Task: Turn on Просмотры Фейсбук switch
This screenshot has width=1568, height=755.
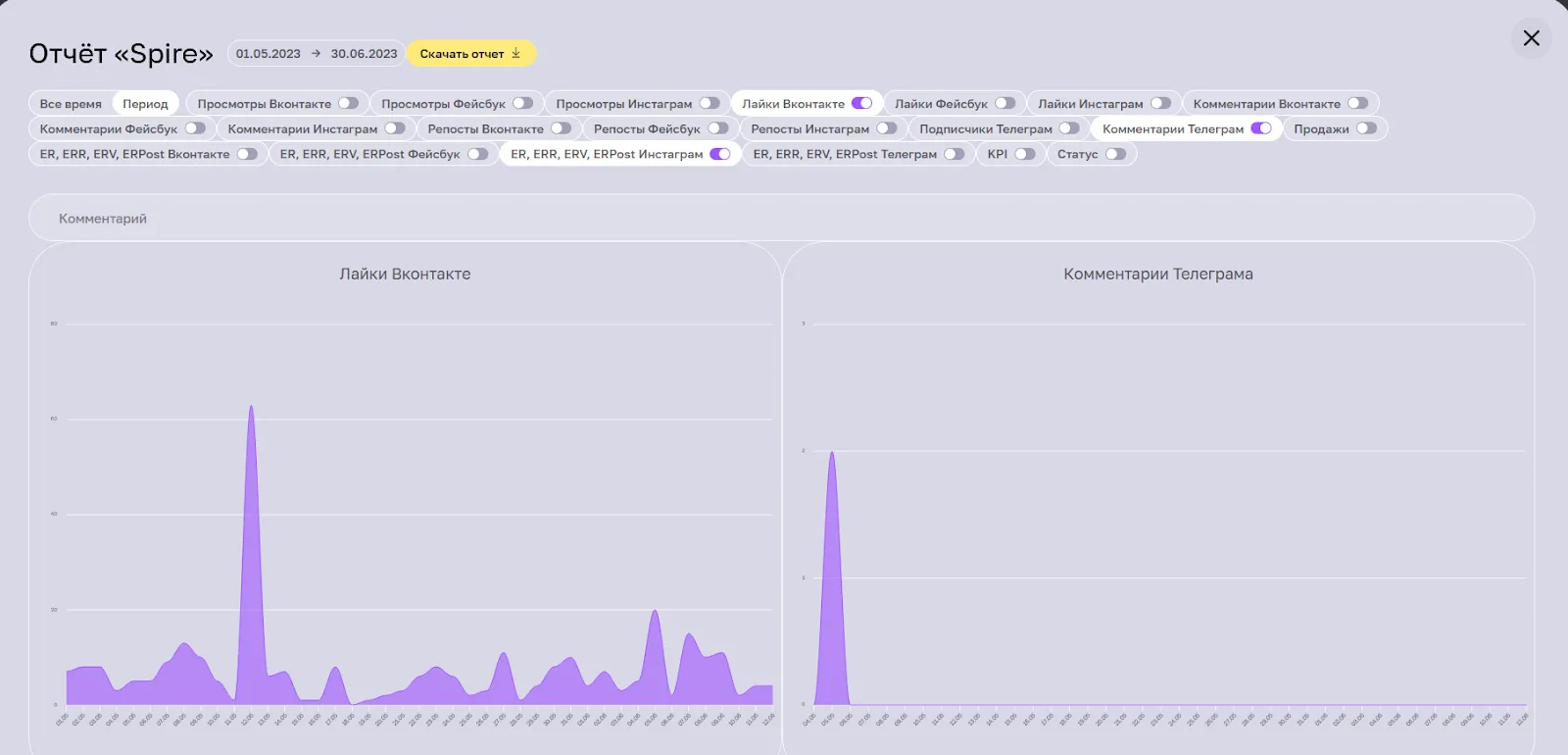Action: tap(522, 103)
